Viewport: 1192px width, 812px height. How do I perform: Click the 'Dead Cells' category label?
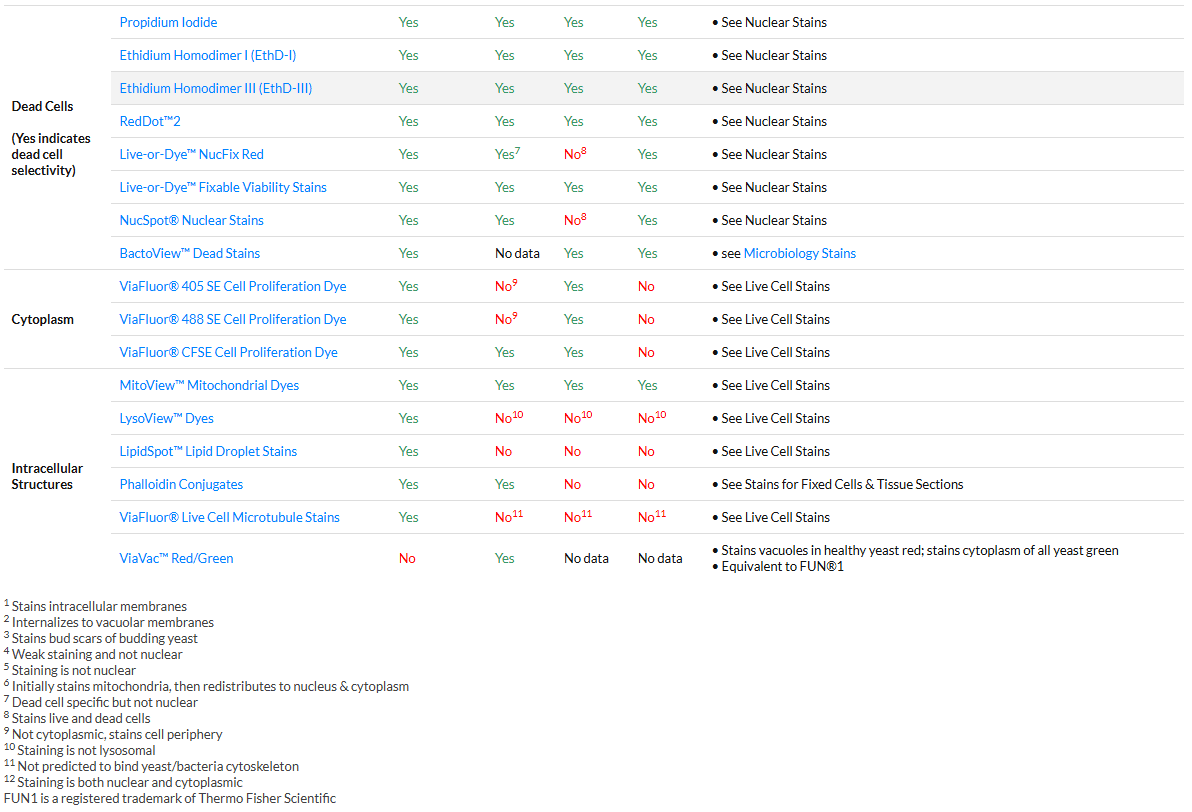[x=43, y=106]
